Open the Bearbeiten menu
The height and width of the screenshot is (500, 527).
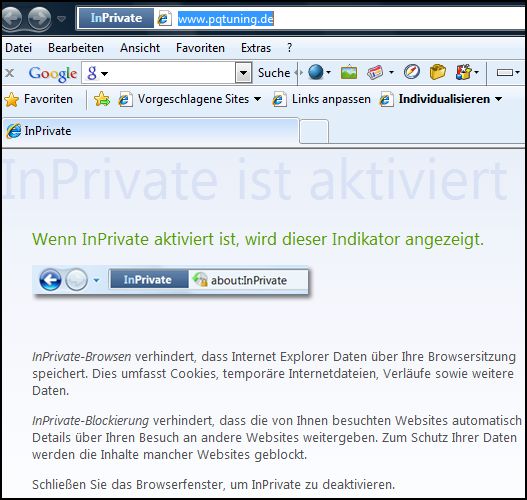click(x=76, y=48)
